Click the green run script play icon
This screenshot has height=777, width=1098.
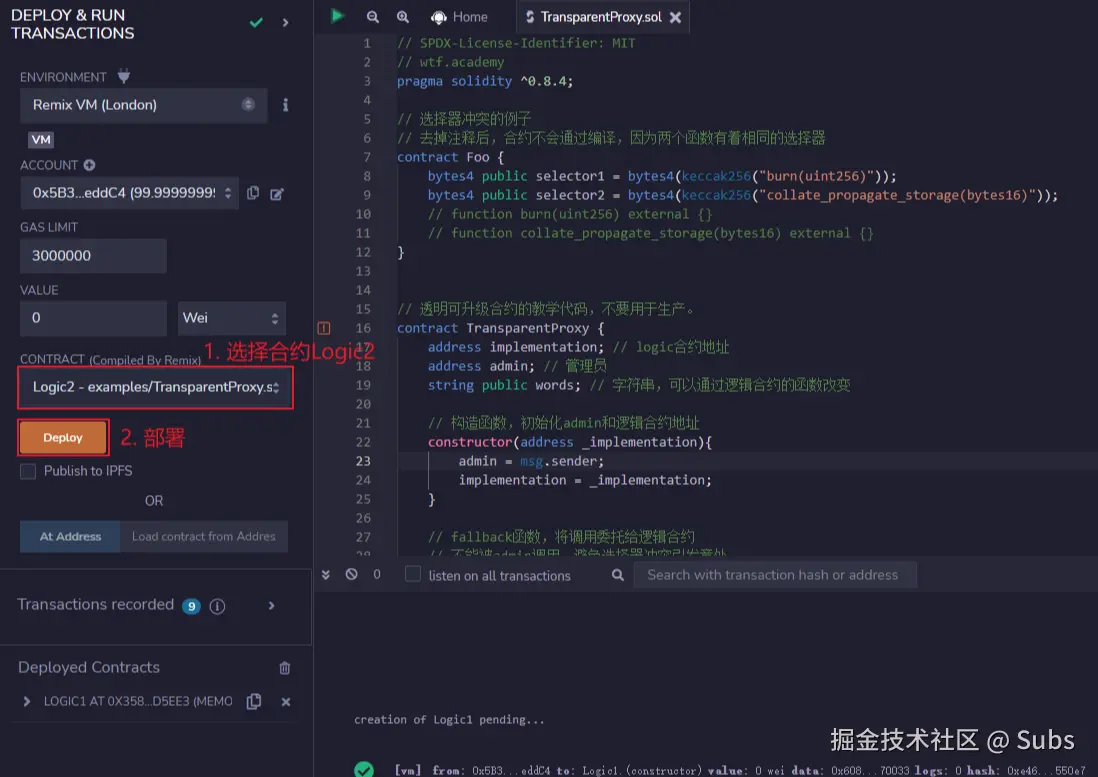(x=337, y=15)
